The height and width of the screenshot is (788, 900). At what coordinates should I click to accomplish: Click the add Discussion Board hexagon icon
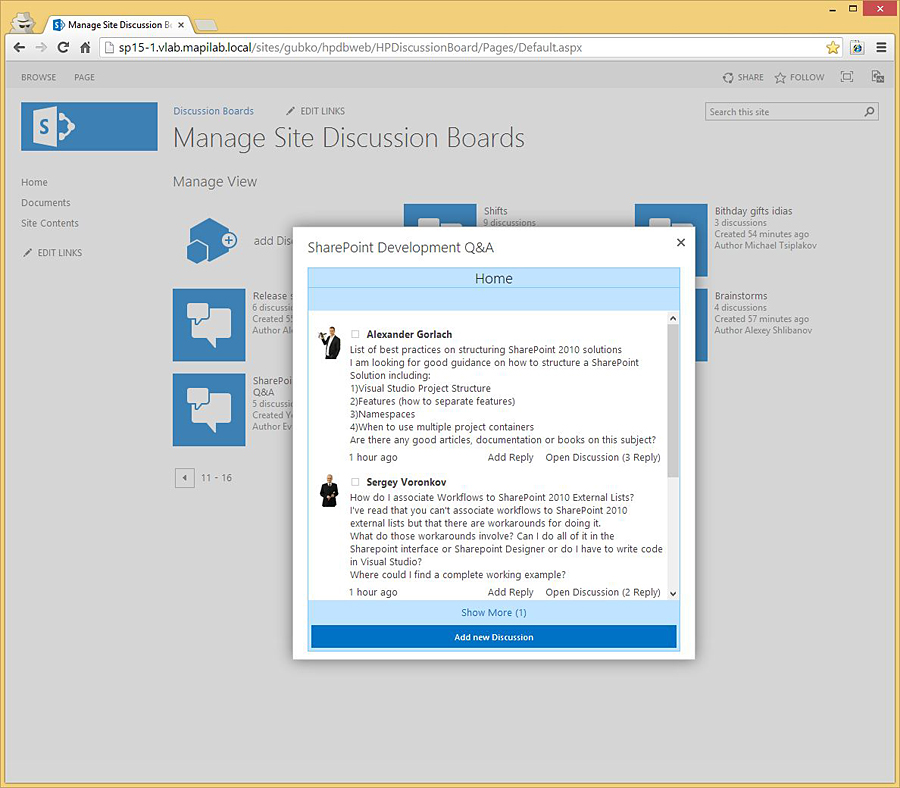(212, 241)
